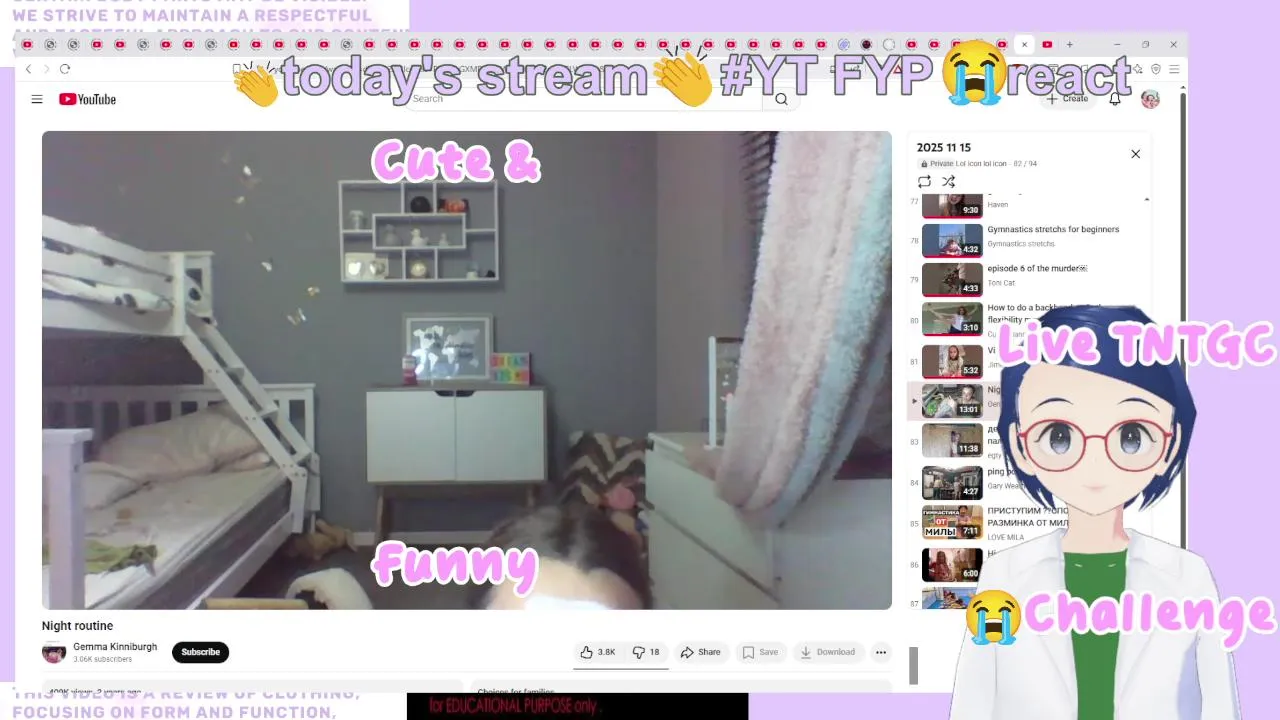Click the Download button

(827, 652)
